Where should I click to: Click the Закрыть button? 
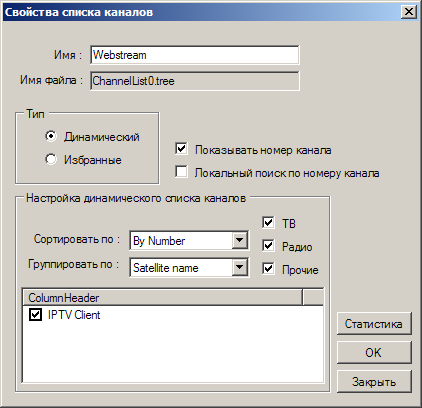(x=374, y=381)
